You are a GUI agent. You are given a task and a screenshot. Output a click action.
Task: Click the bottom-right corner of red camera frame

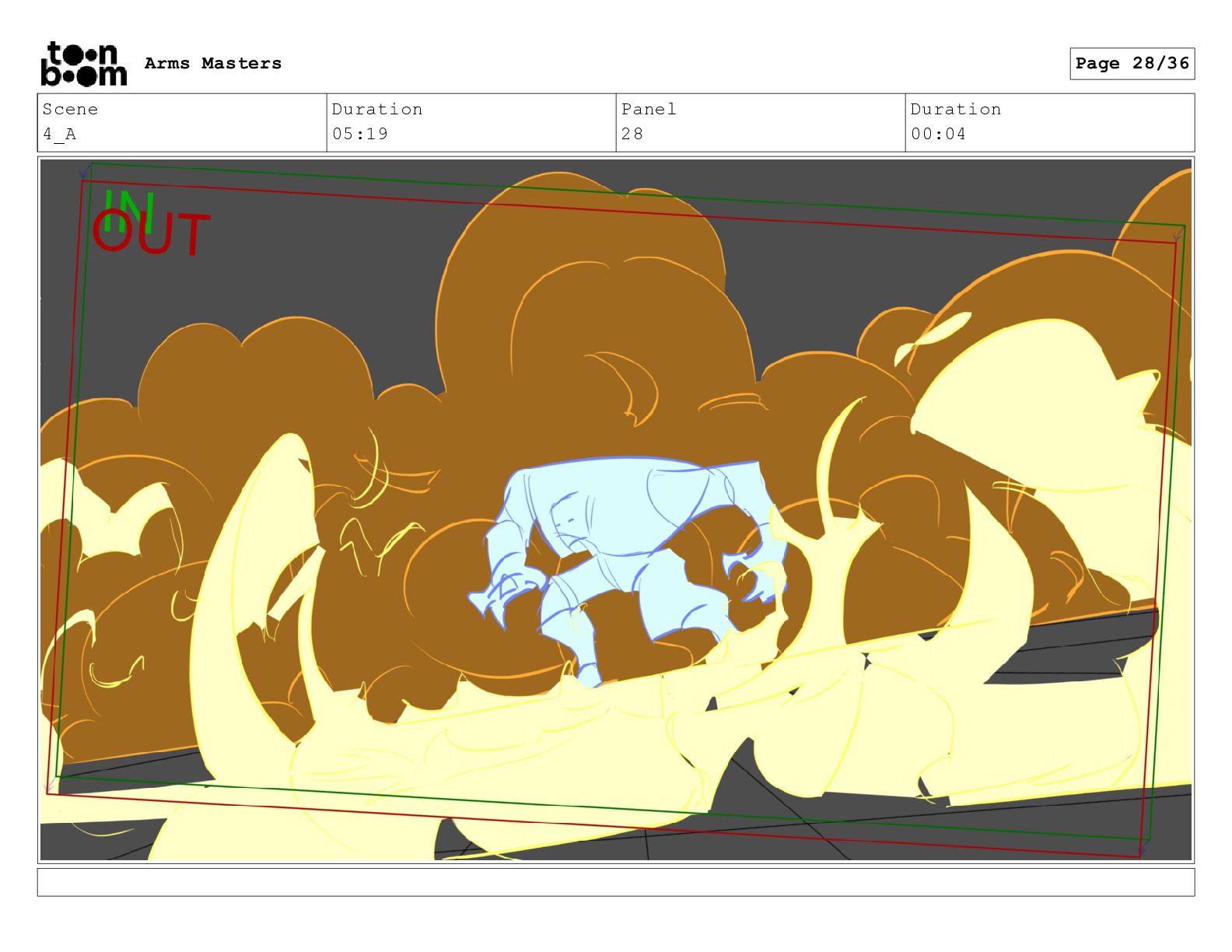(x=1141, y=856)
